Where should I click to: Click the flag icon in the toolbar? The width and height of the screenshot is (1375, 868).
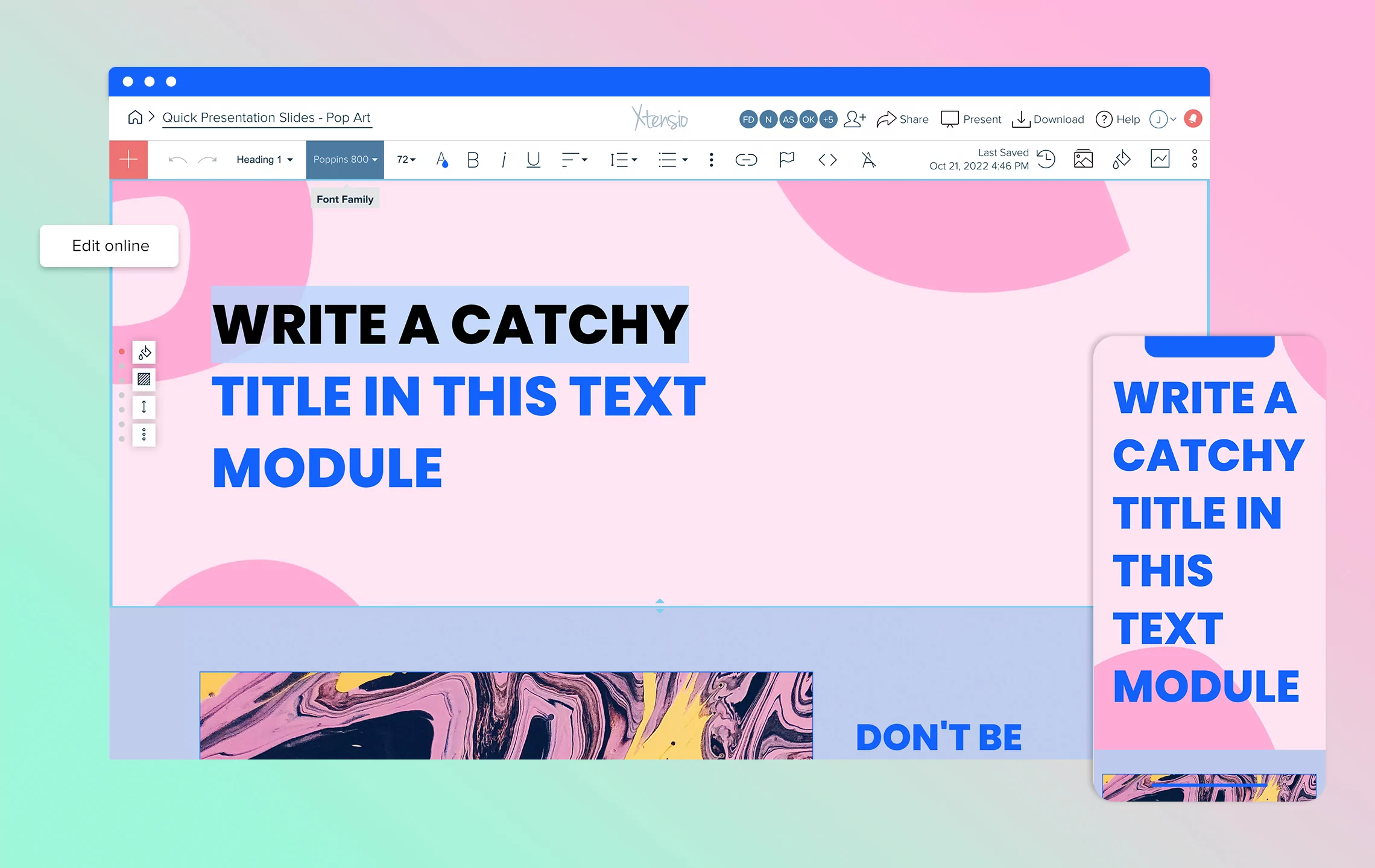[x=786, y=159]
